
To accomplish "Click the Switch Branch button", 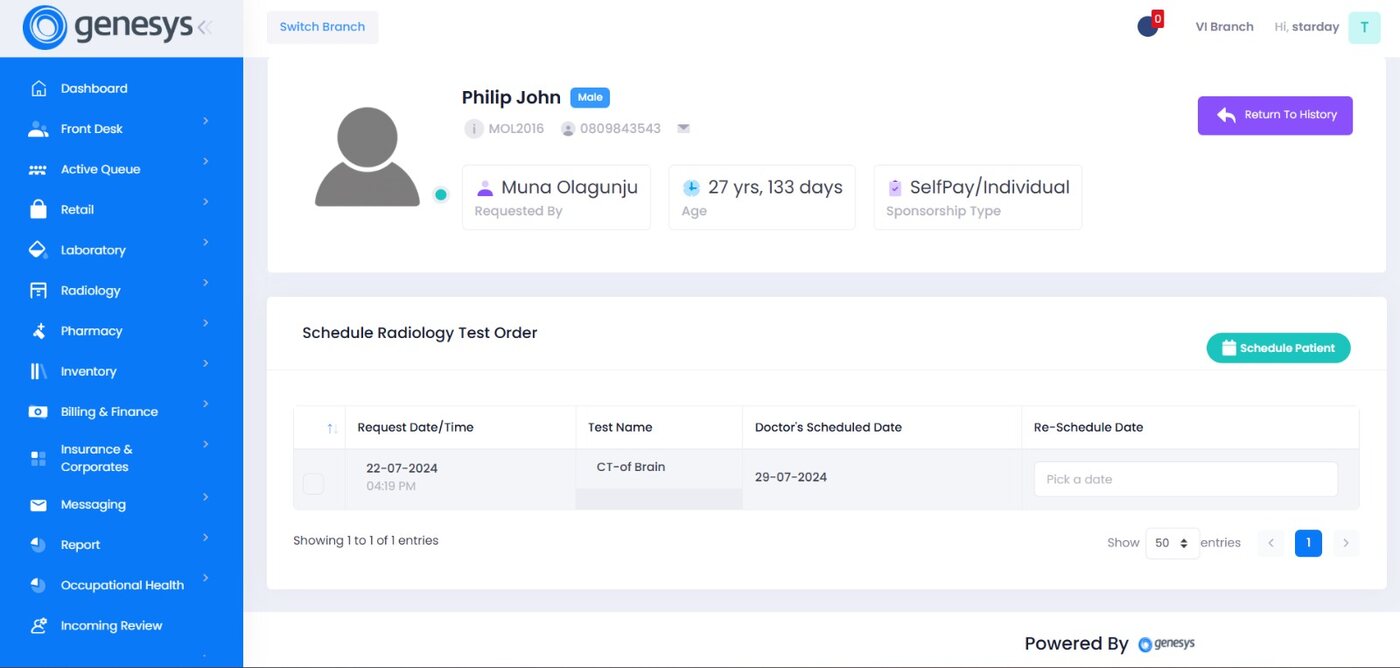I will (322, 27).
